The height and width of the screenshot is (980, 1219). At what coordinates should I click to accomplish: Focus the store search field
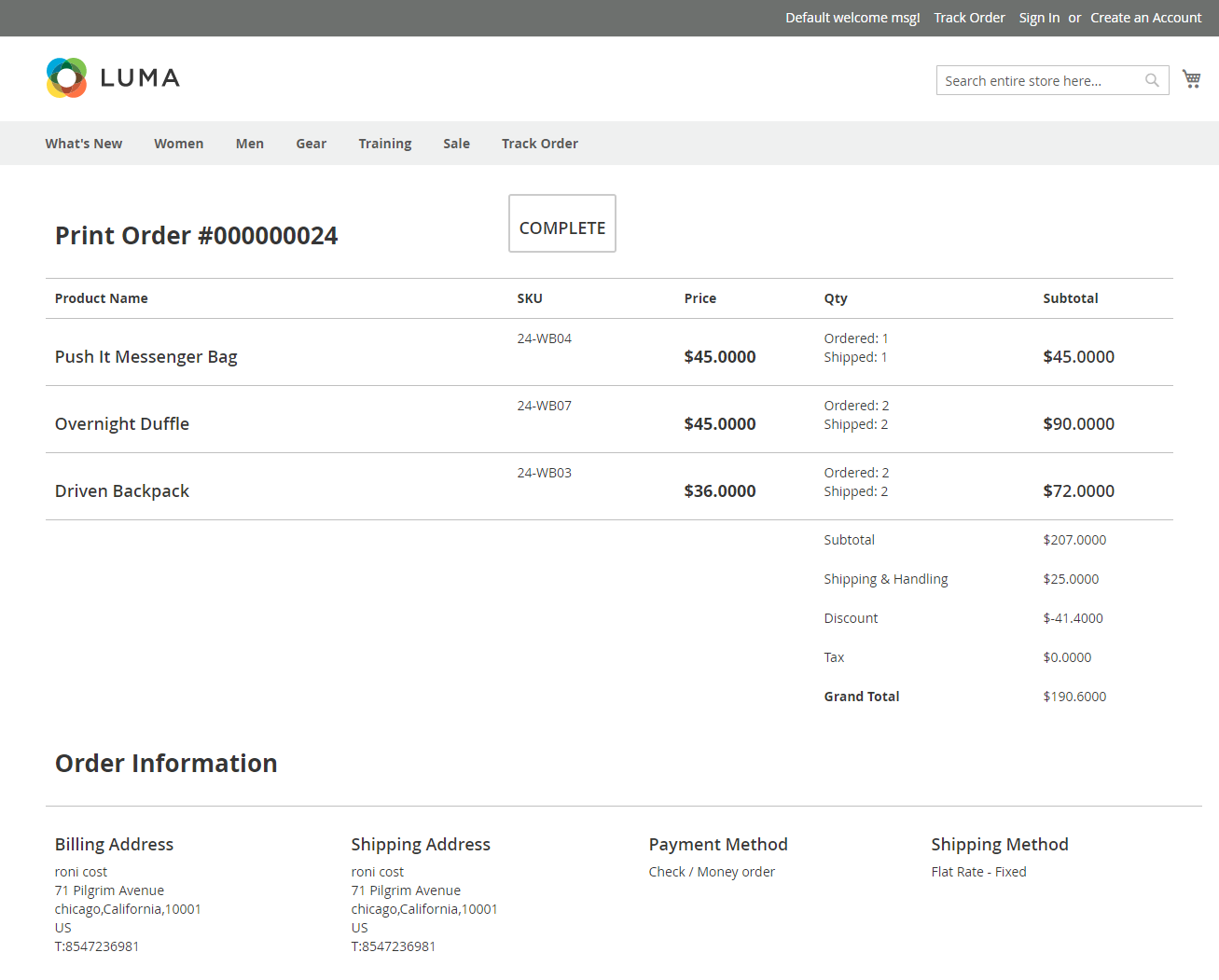click(x=1040, y=81)
